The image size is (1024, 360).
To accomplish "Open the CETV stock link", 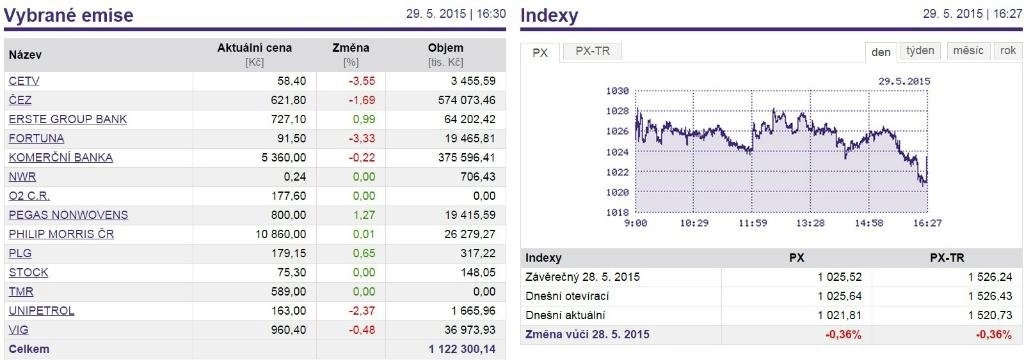I will click(x=24, y=81).
